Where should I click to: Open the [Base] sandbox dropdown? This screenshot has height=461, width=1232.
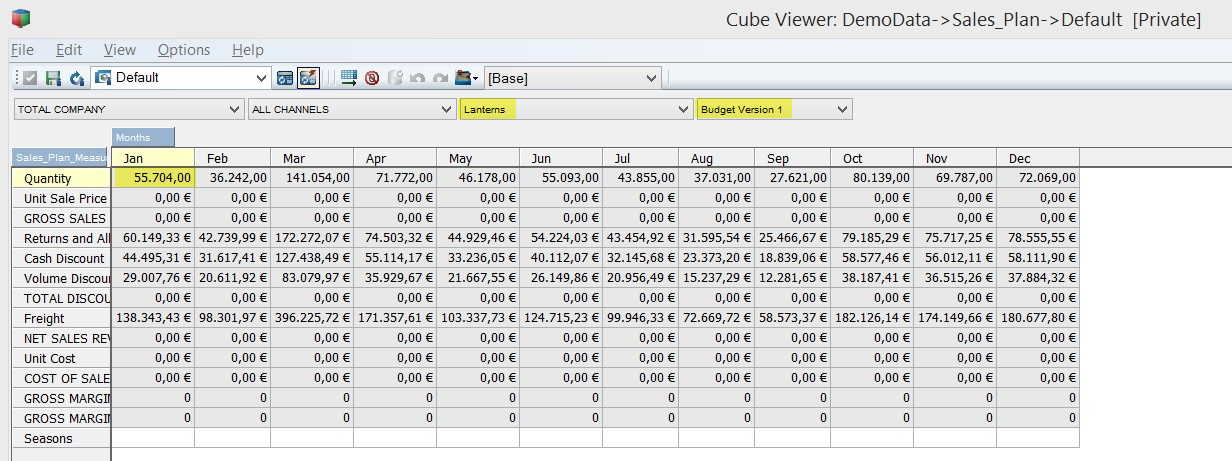(652, 78)
